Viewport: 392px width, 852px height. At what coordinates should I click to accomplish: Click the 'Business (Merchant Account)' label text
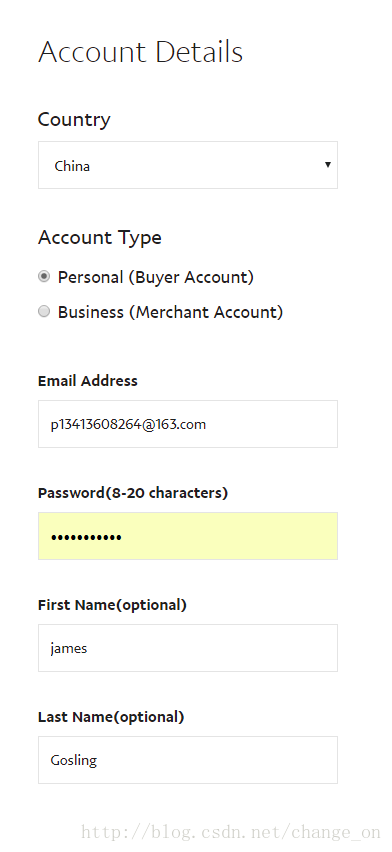pos(171,312)
